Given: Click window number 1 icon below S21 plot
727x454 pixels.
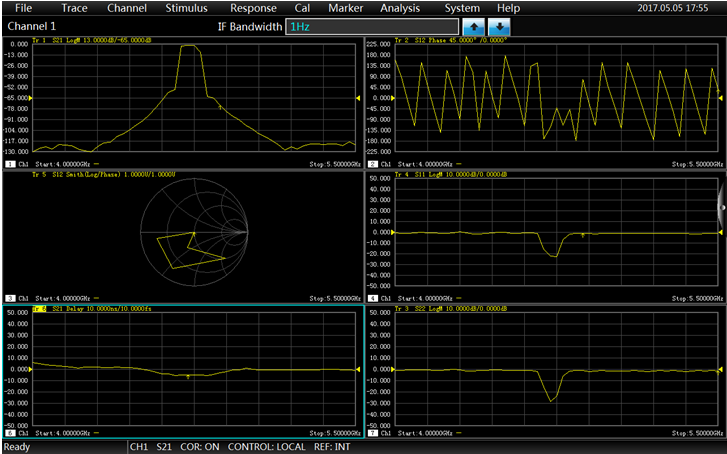Looking at the screenshot, I should tap(10, 163).
